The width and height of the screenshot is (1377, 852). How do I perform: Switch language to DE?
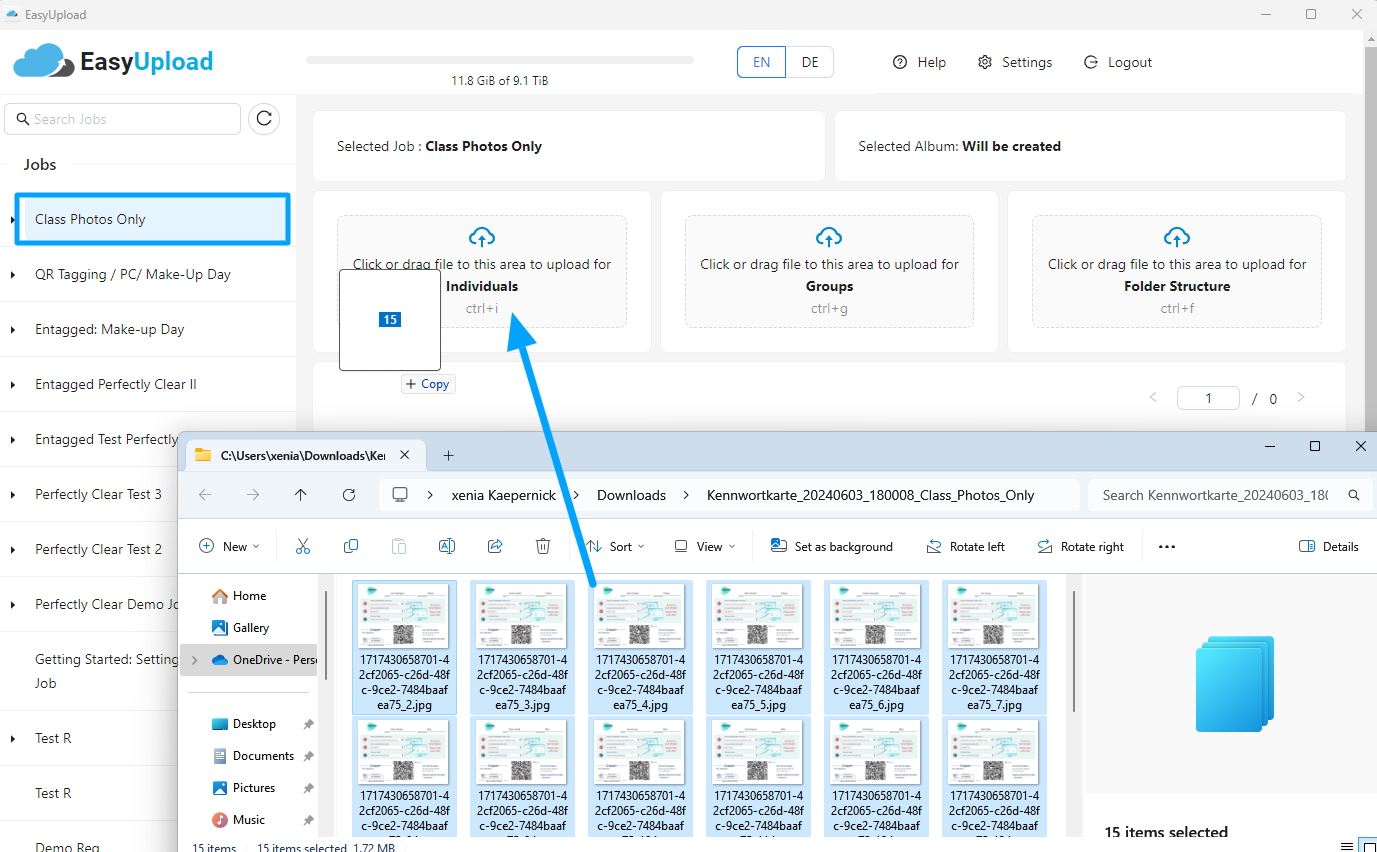coord(810,62)
